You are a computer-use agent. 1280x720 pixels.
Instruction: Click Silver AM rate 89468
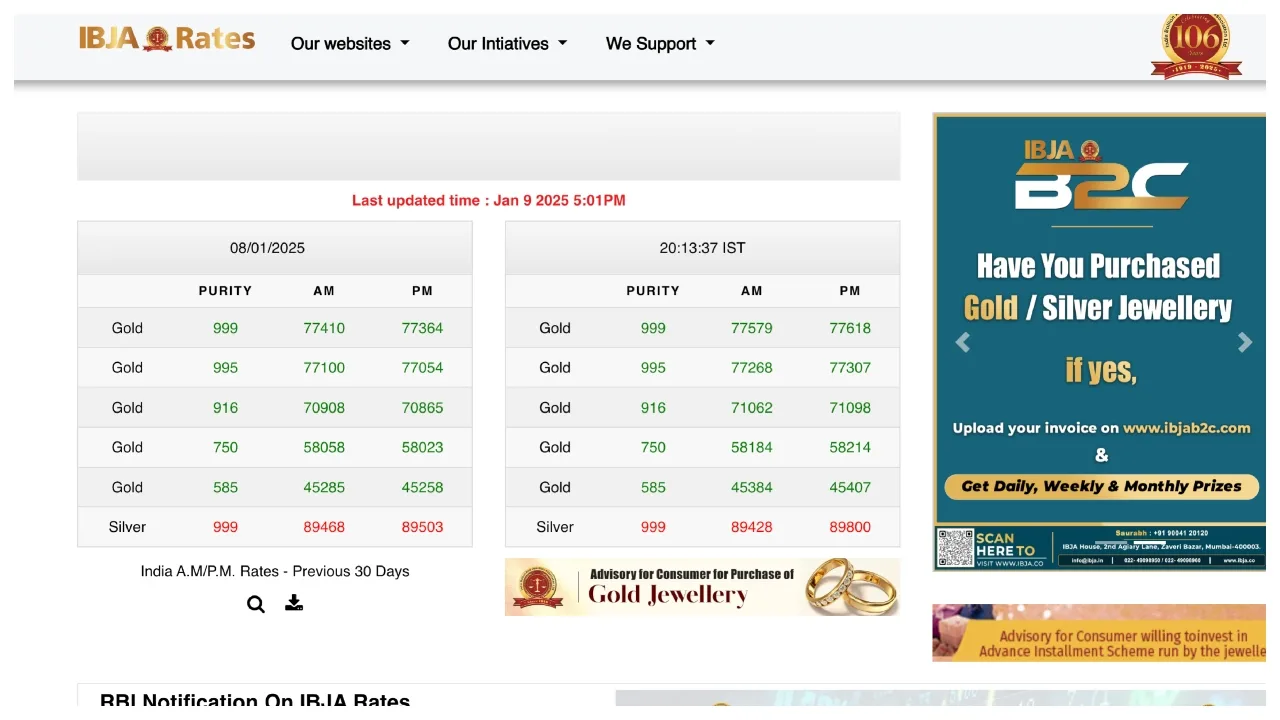click(x=324, y=527)
